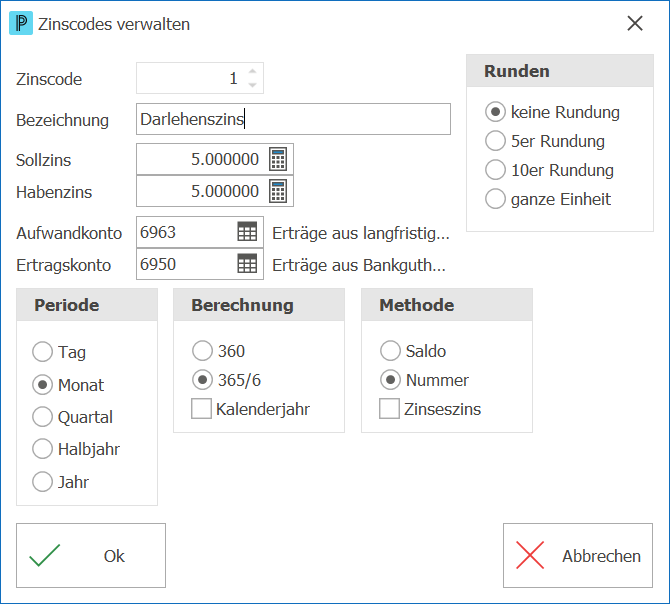
Task: Select 365/6 day calculation
Action: [226, 380]
